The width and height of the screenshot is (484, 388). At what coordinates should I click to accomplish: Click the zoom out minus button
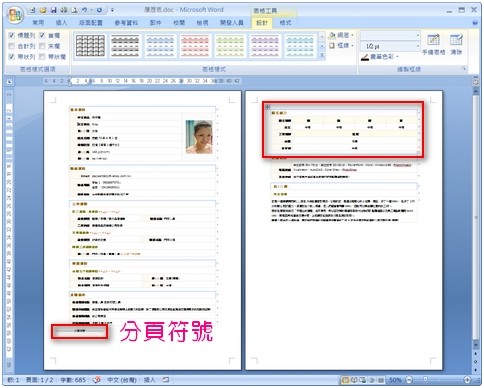point(409,380)
